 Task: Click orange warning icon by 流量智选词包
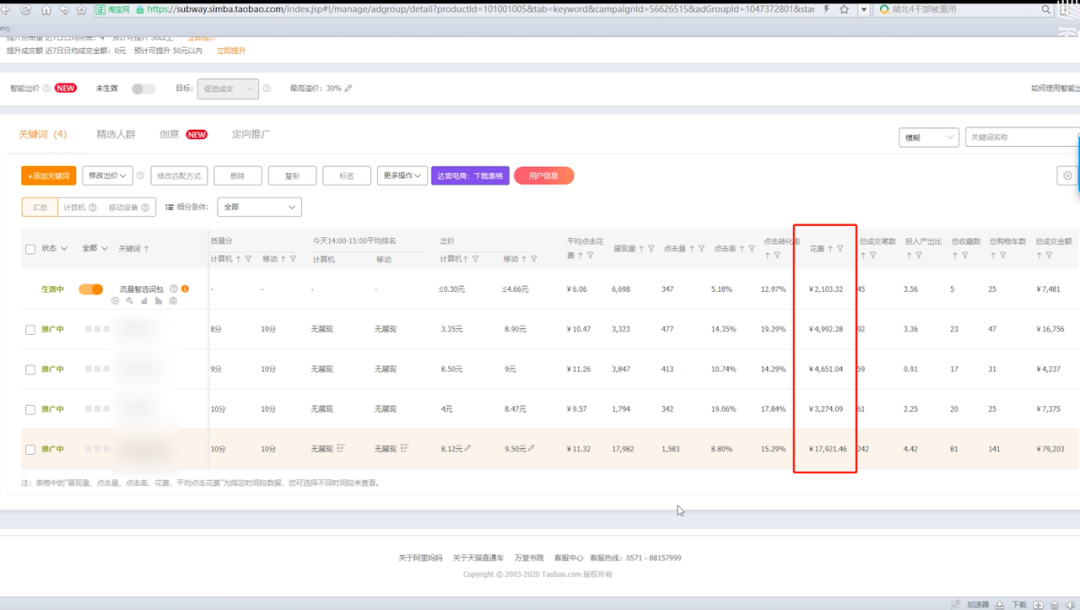[x=185, y=288]
